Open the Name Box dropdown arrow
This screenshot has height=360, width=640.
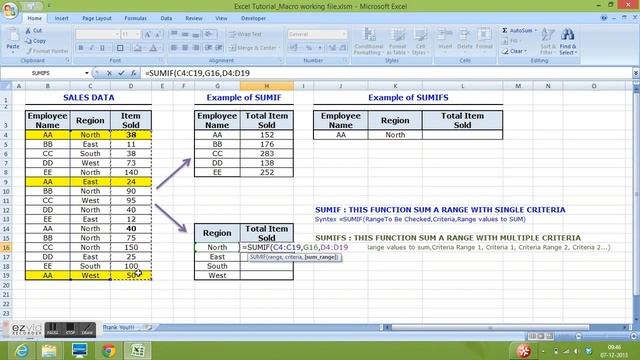87,73
